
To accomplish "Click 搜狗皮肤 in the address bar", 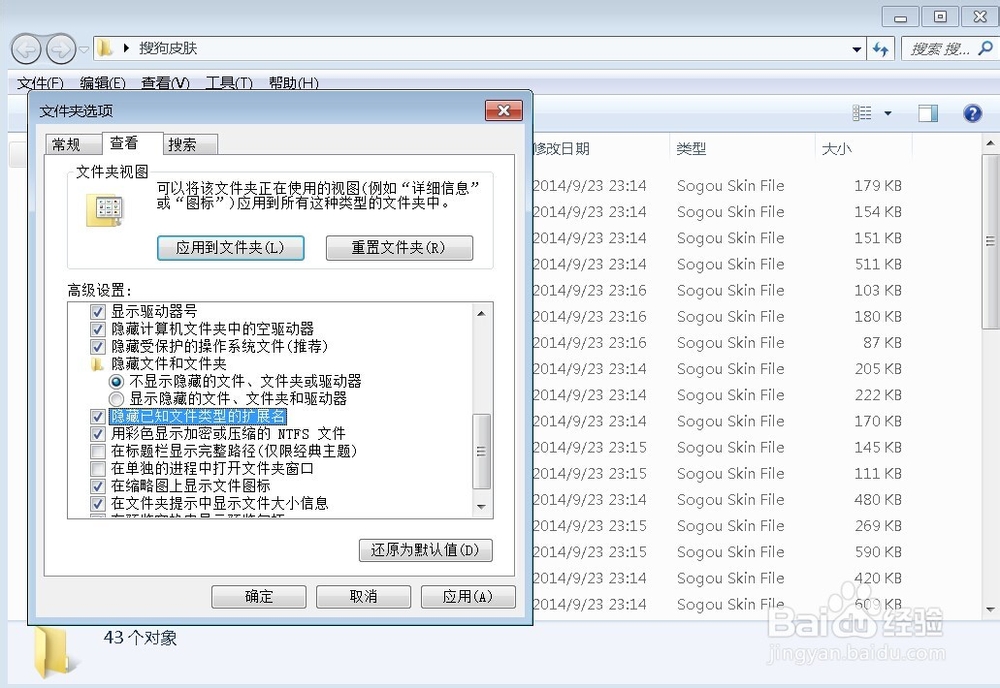I will pos(168,48).
